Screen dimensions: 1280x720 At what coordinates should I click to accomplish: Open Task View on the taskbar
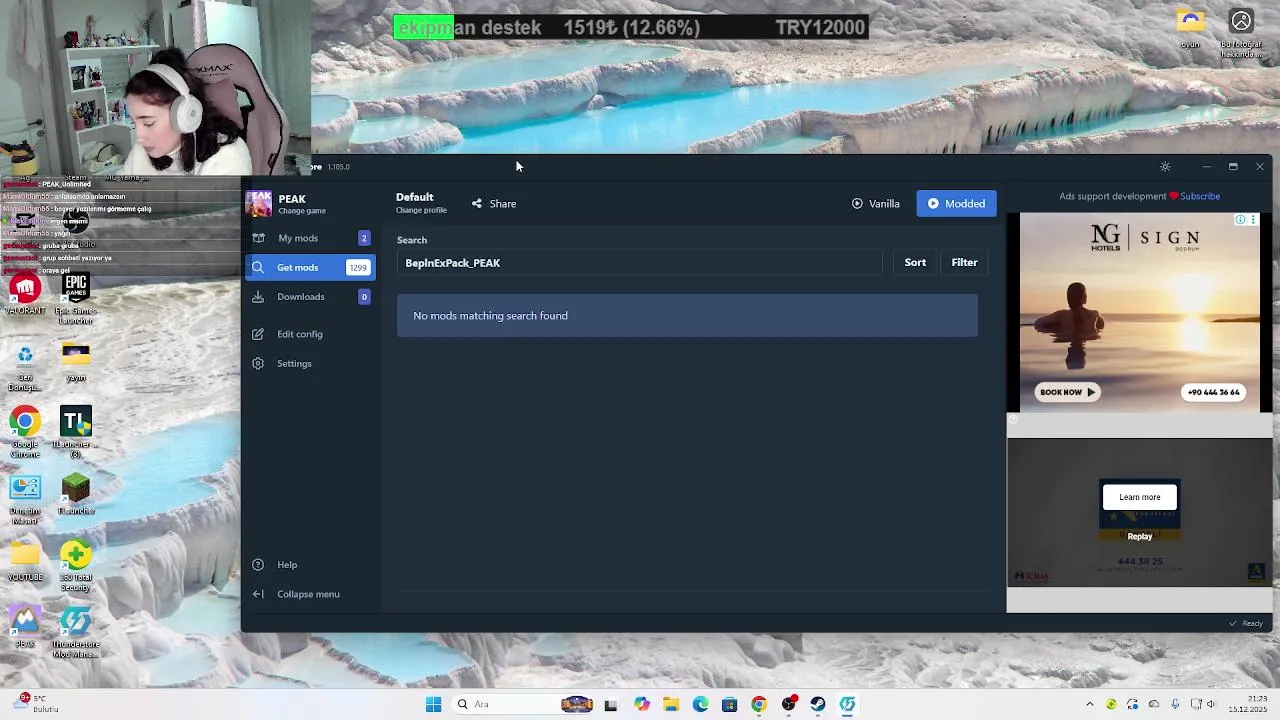(x=610, y=704)
